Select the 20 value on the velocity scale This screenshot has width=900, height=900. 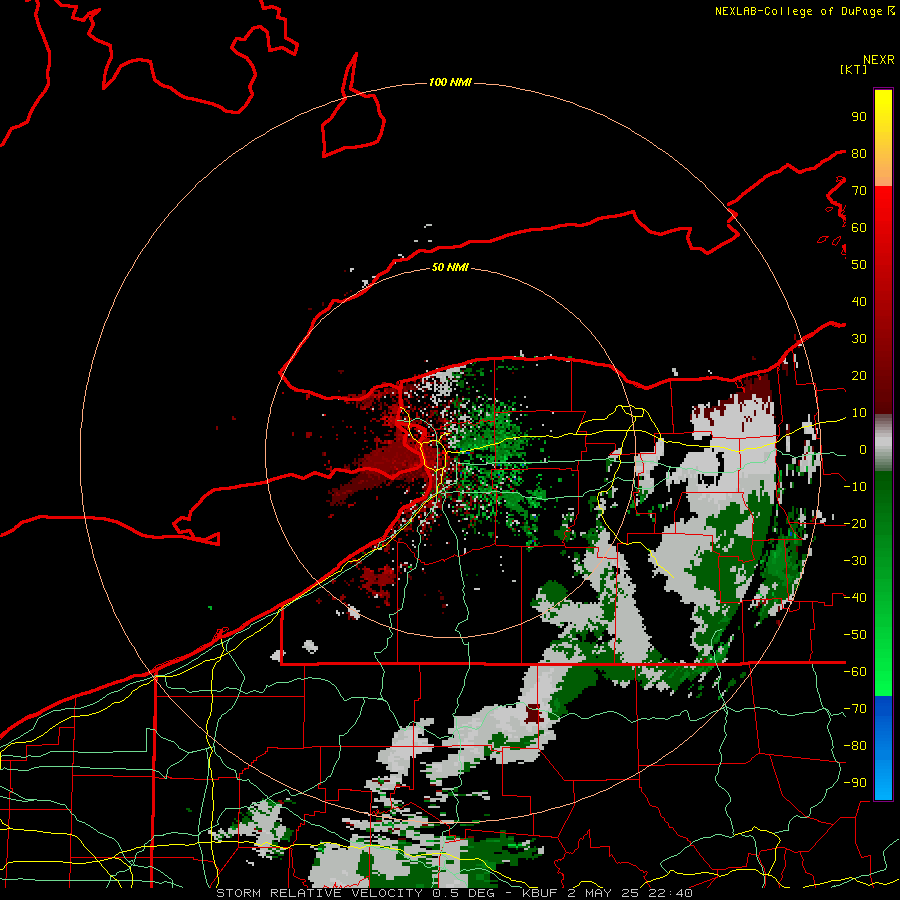tap(859, 375)
